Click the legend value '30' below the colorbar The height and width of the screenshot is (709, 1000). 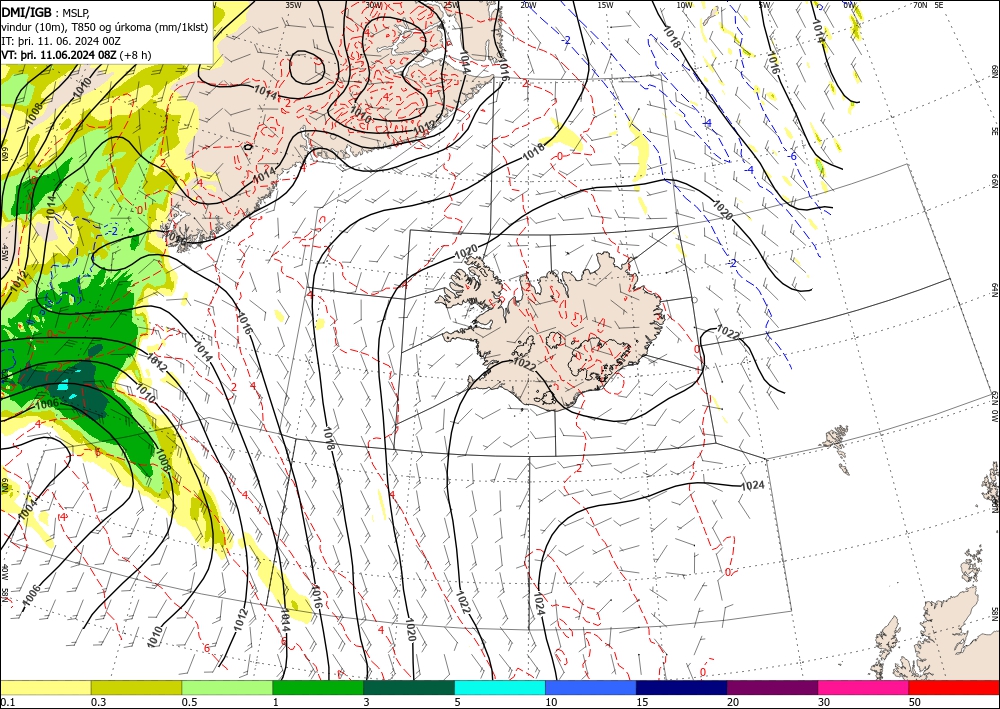point(824,702)
